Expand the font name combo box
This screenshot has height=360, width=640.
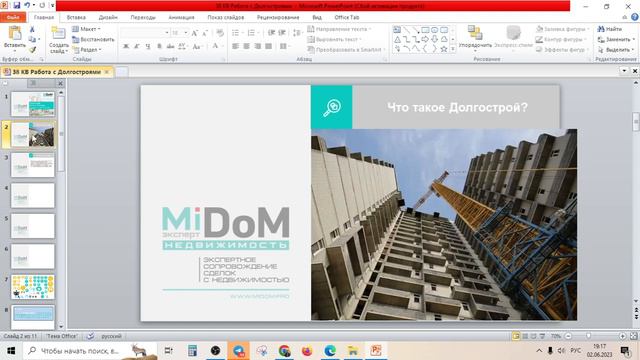click(x=167, y=33)
